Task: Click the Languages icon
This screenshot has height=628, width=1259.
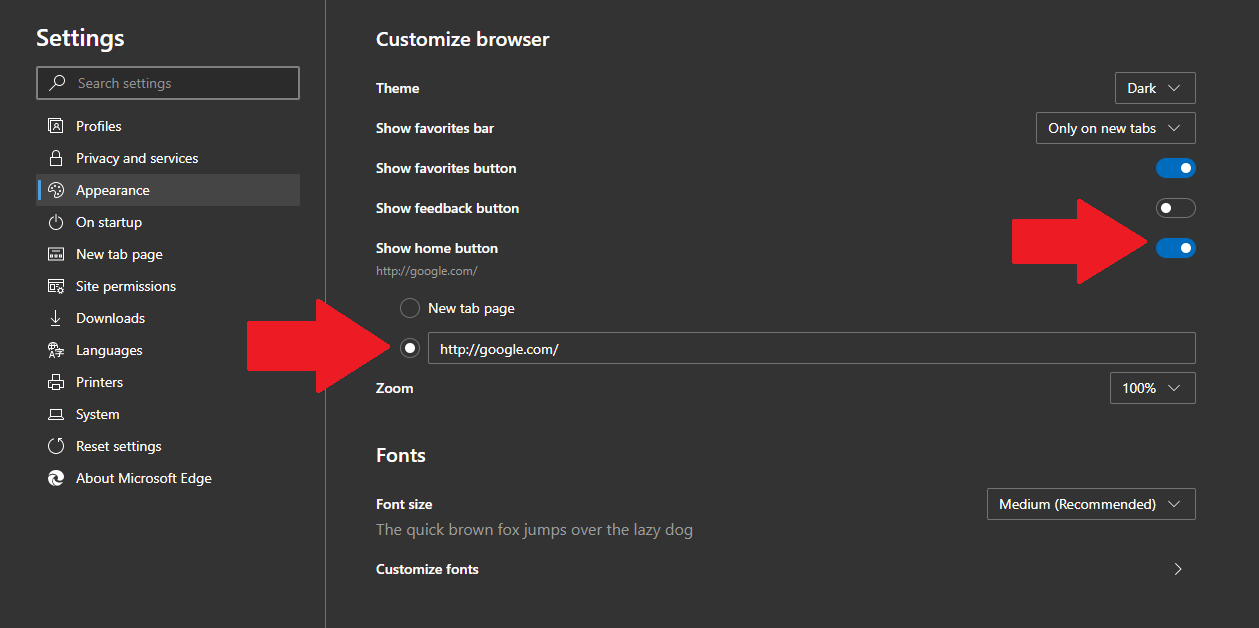Action: [x=56, y=350]
